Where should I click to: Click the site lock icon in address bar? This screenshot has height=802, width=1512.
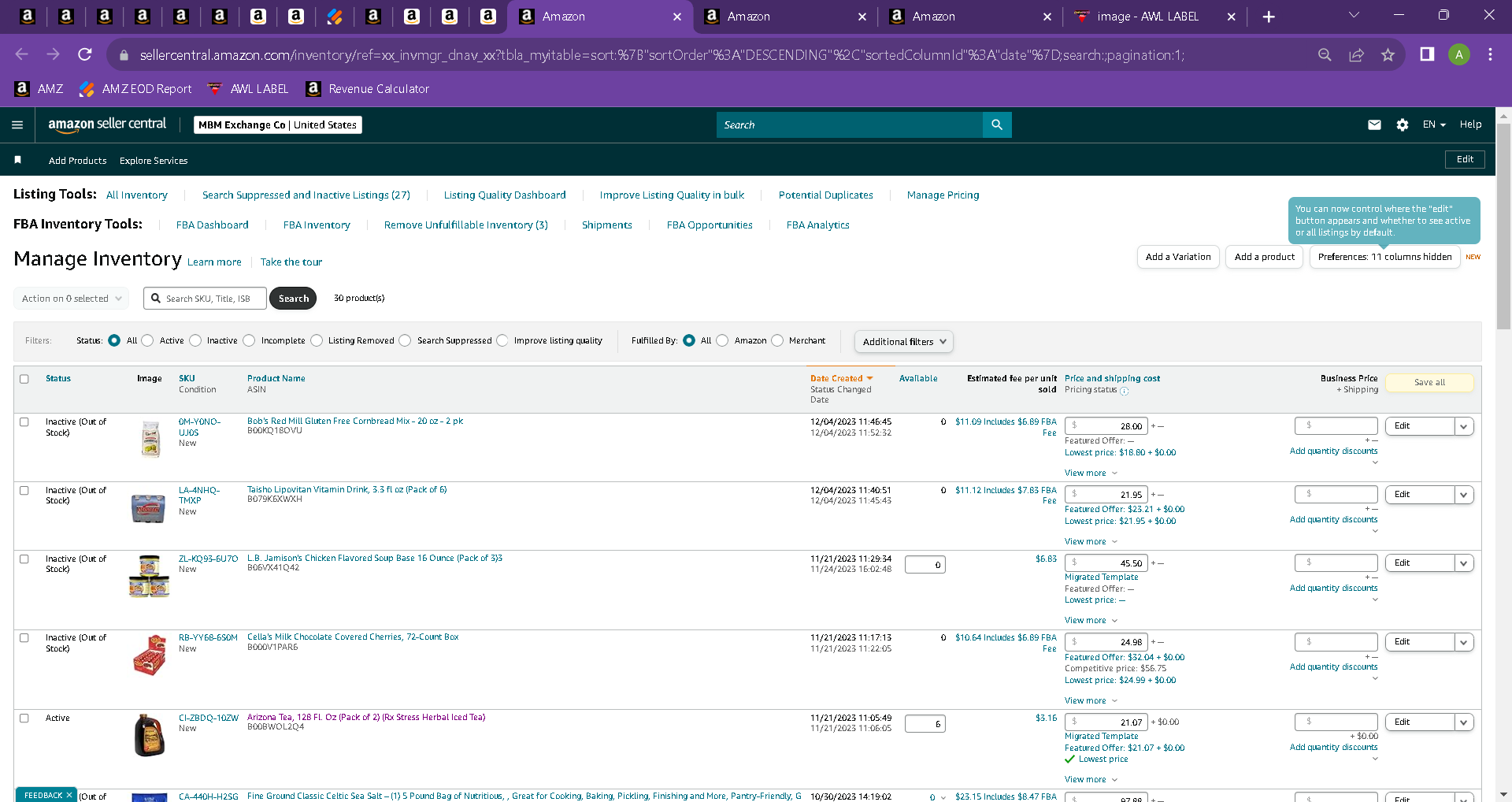point(124,55)
